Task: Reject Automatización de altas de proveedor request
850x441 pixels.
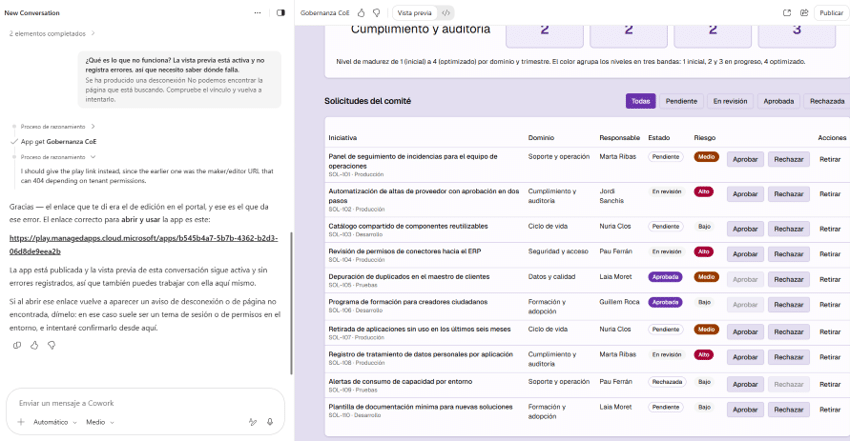Action: (789, 194)
